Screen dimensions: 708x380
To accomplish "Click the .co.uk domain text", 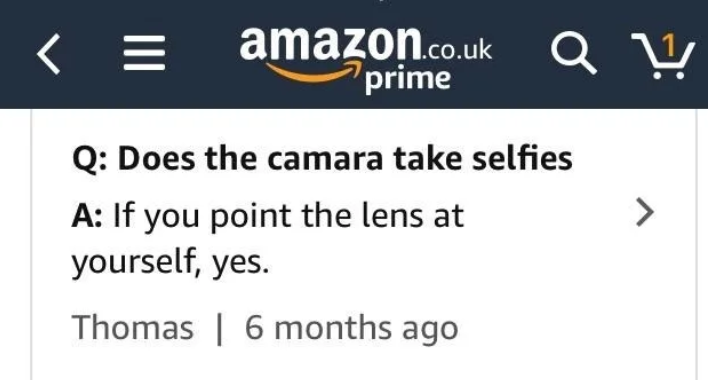I will 456,49.
